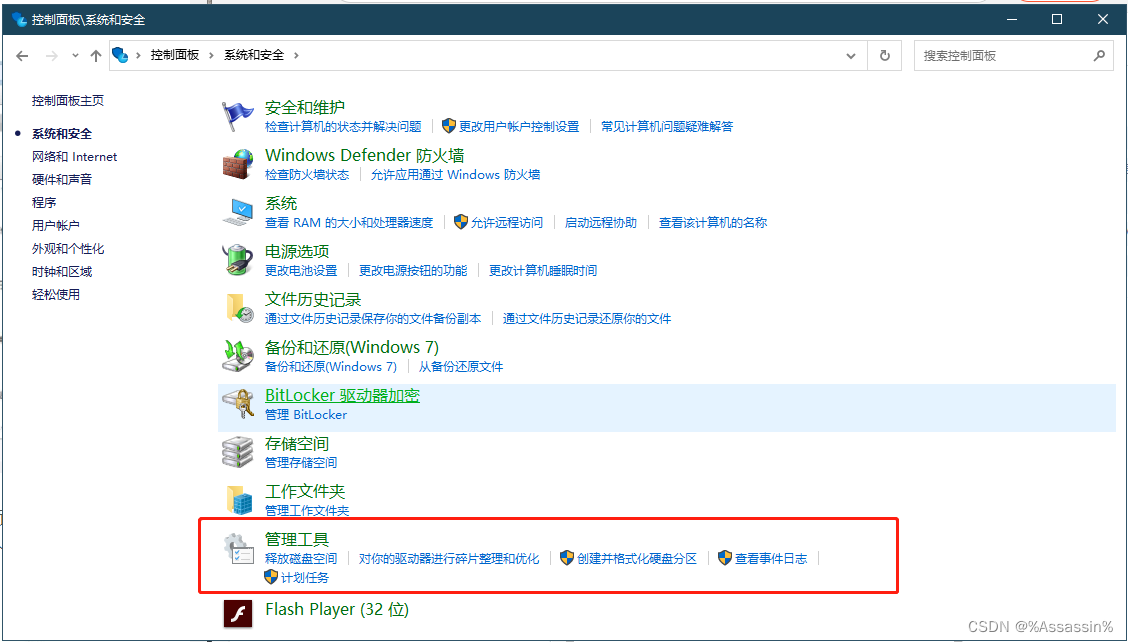This screenshot has width=1128, height=642.
Task: Click 系统和安全 in the address breadcrumb
Action: (x=254, y=55)
